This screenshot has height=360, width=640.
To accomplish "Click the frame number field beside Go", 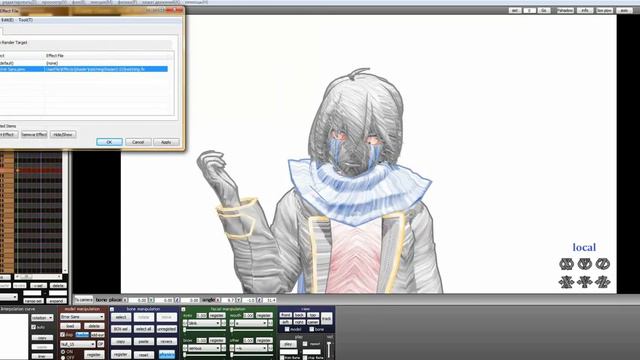I will pos(529,10).
